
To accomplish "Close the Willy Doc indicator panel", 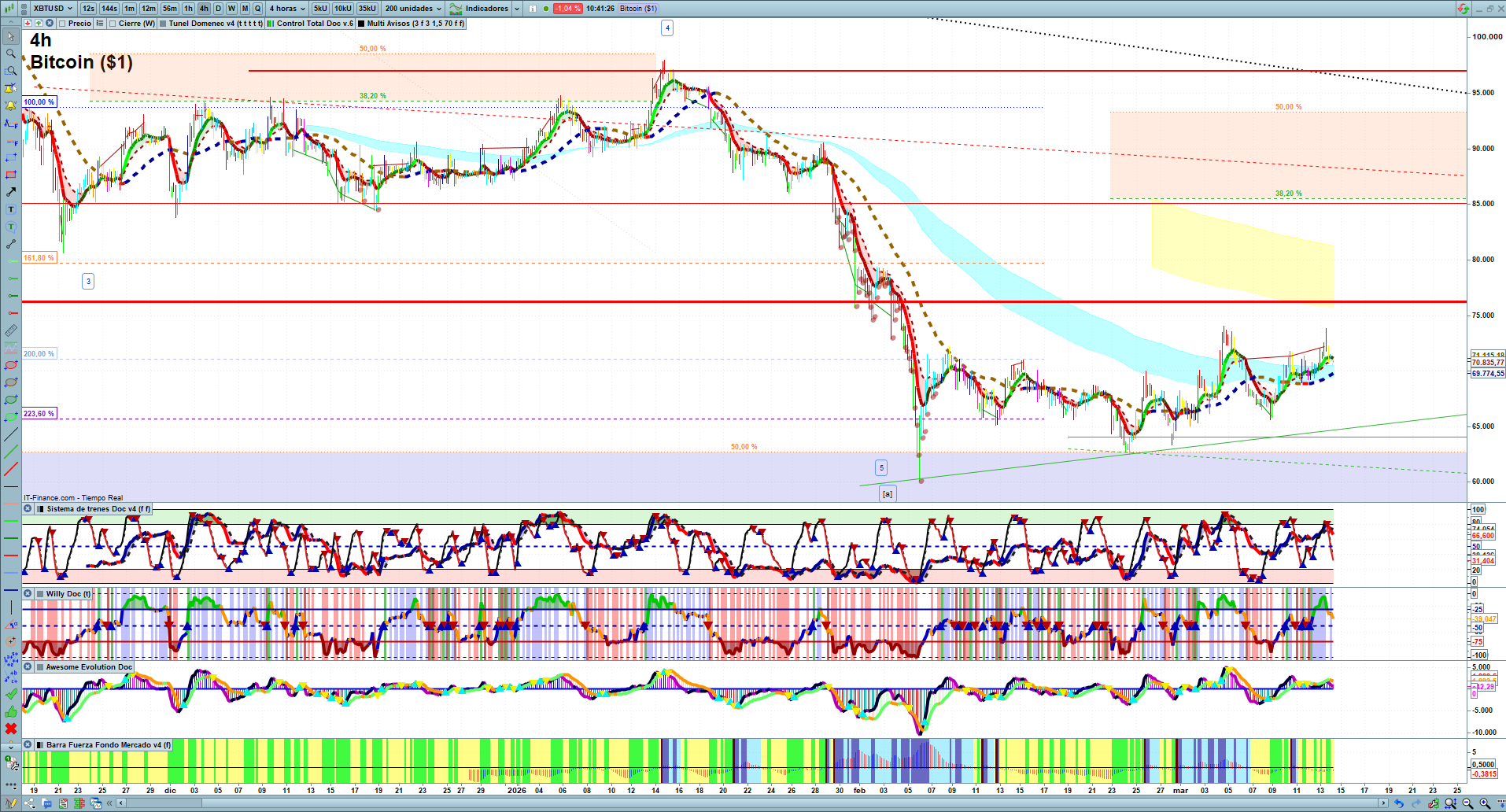I will [x=28, y=594].
